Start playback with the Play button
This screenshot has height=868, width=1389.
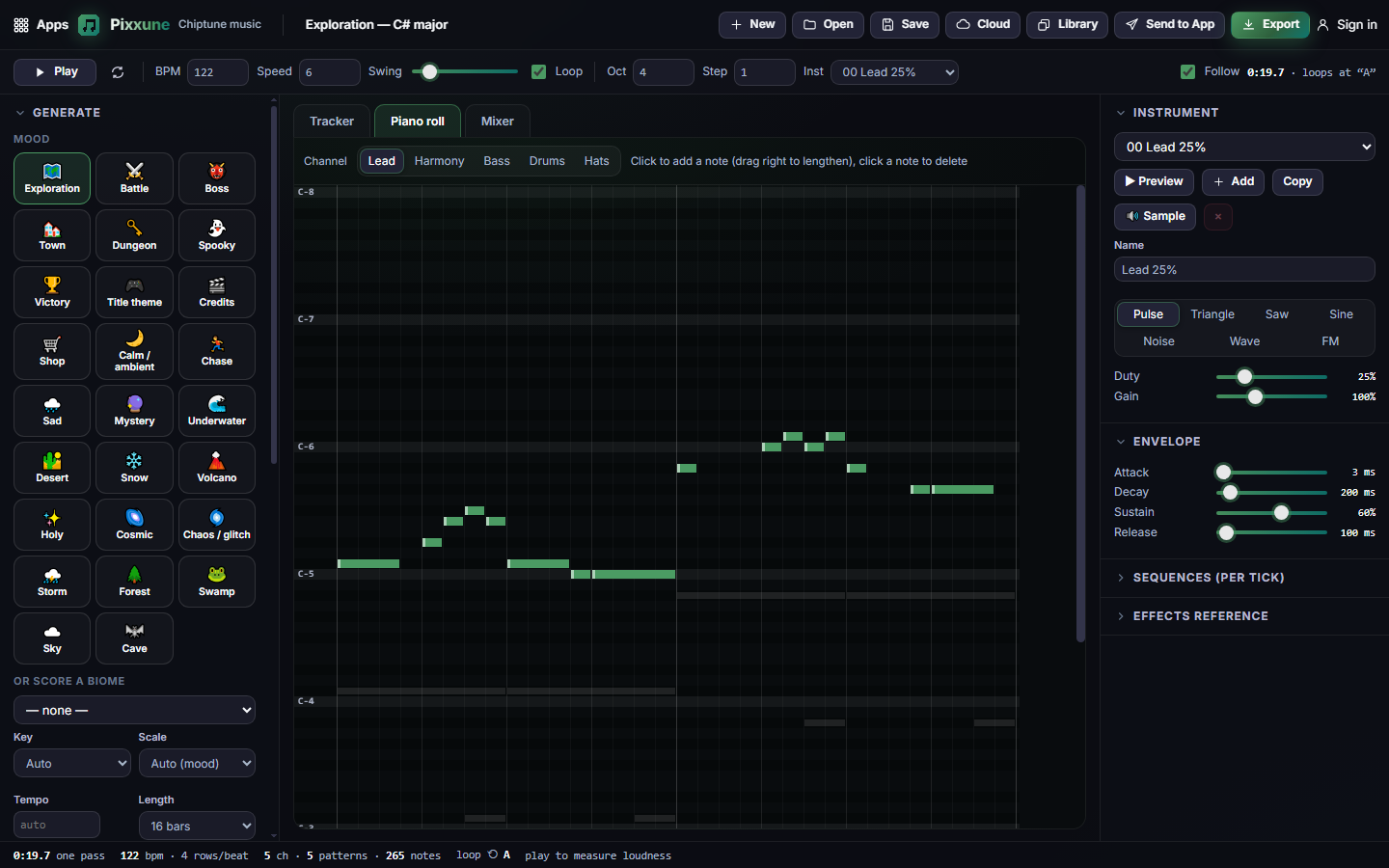tap(55, 72)
